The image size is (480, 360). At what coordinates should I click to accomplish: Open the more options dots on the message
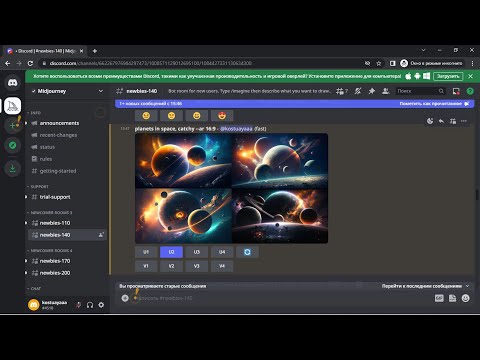coord(464,121)
